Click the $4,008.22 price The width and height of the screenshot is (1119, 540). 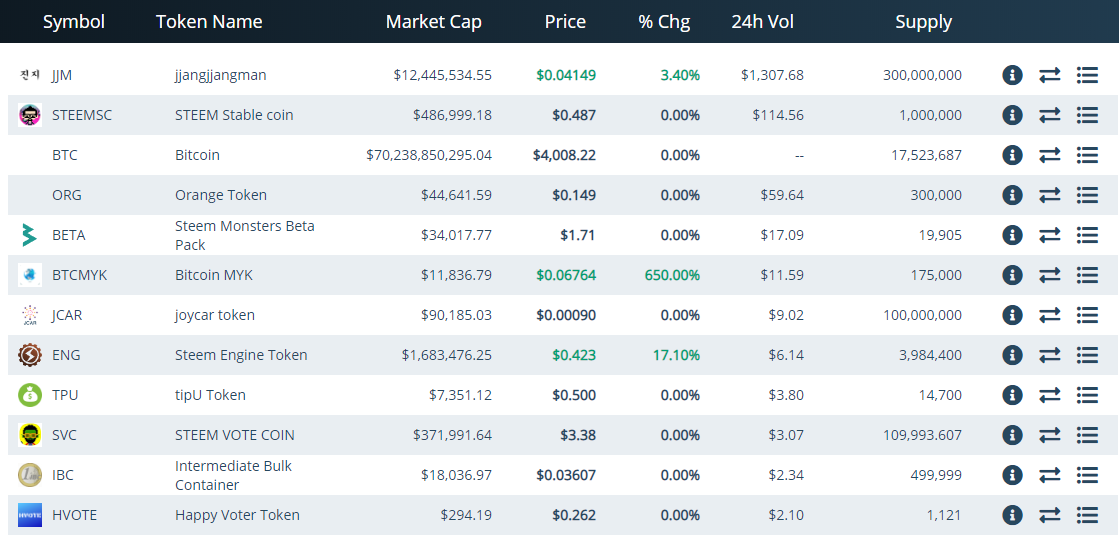click(564, 155)
